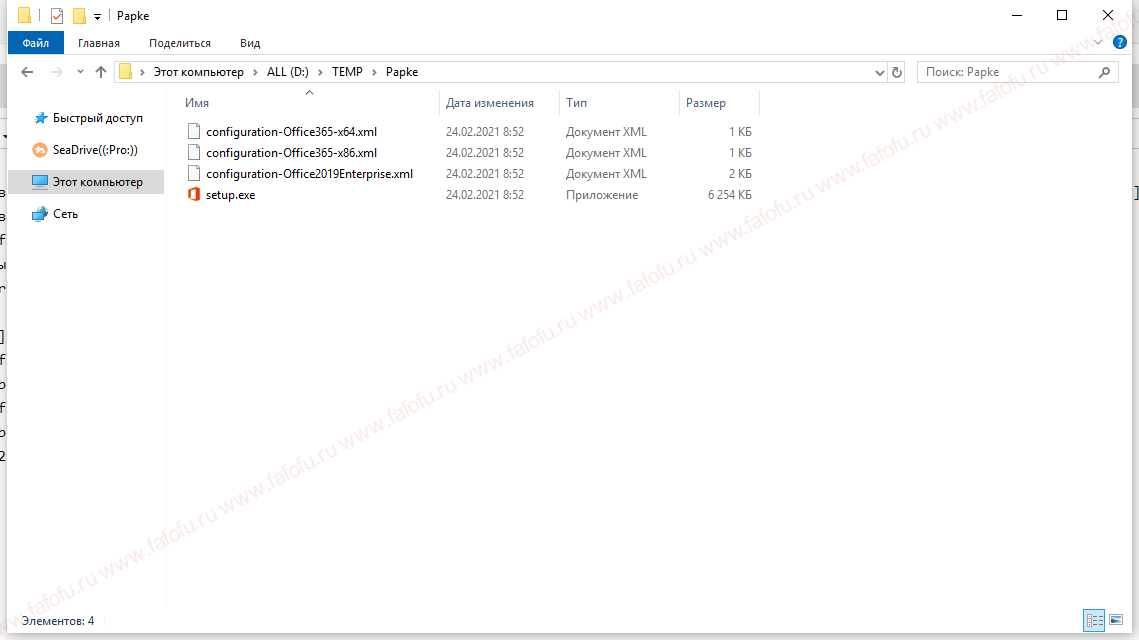Select Сеть in navigation pane
Viewport: 1139px width, 640px height.
click(x=65, y=214)
